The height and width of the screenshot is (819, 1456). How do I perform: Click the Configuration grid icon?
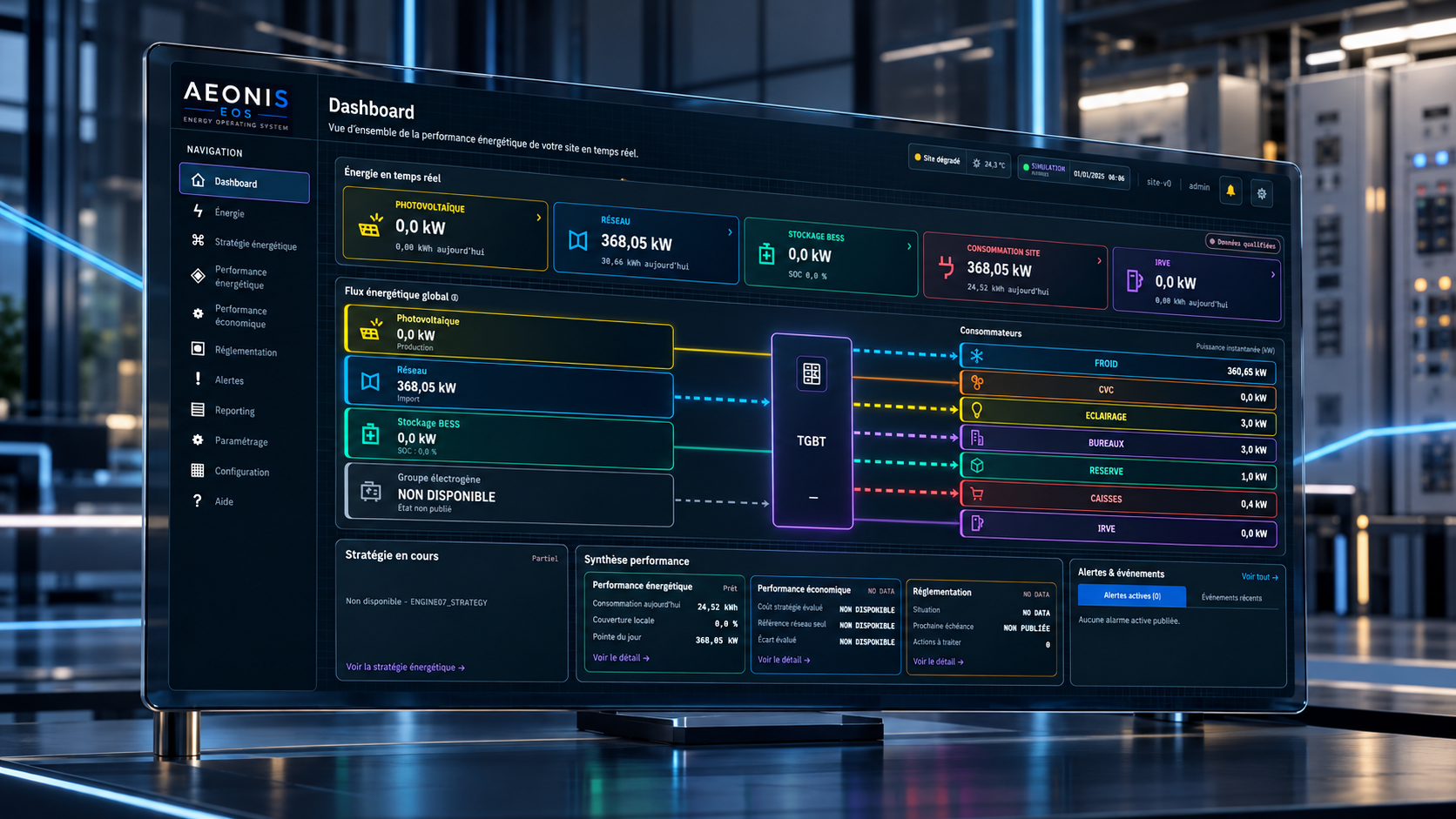coord(198,470)
